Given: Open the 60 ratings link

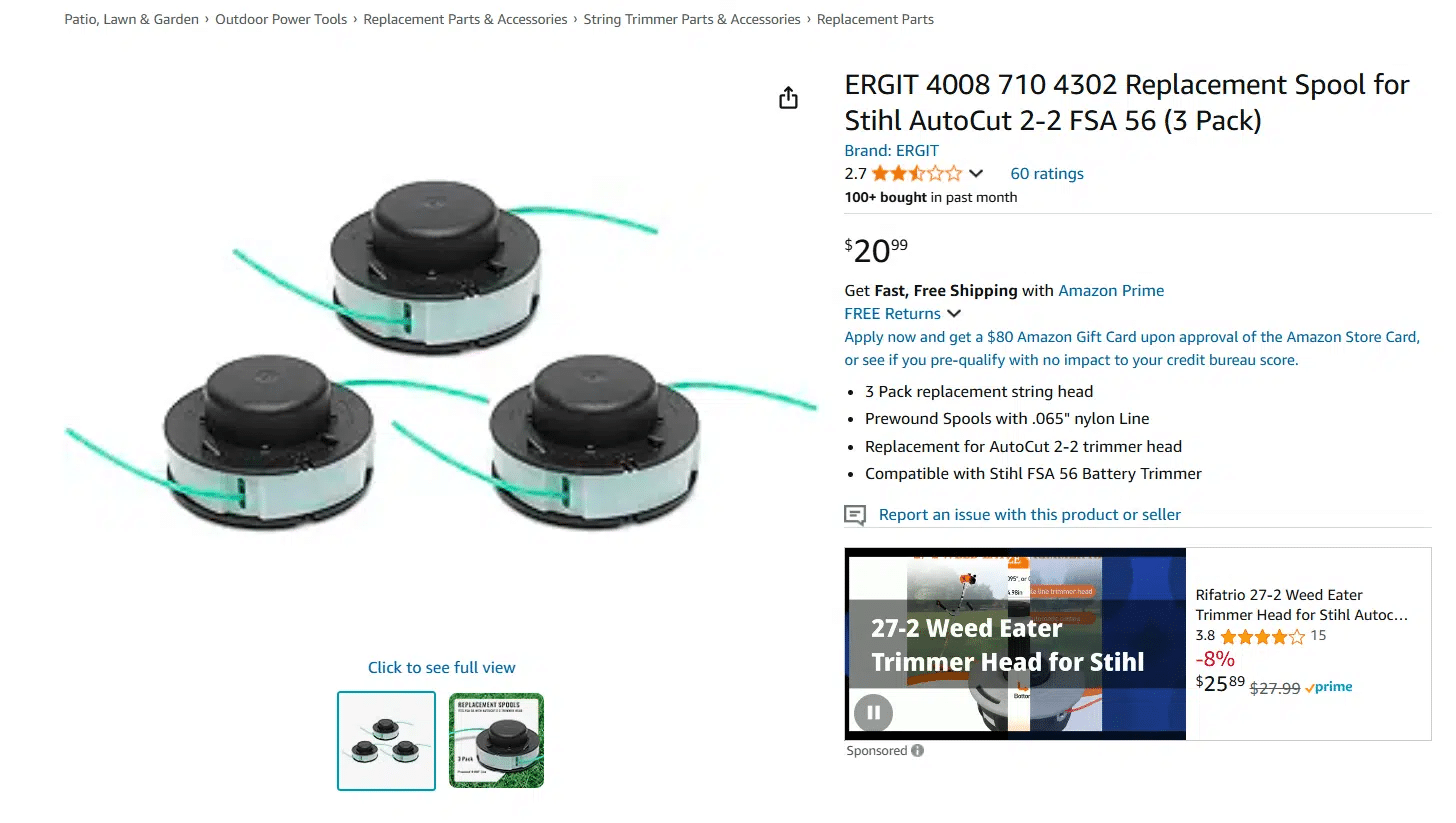Looking at the screenshot, I should point(1047,174).
